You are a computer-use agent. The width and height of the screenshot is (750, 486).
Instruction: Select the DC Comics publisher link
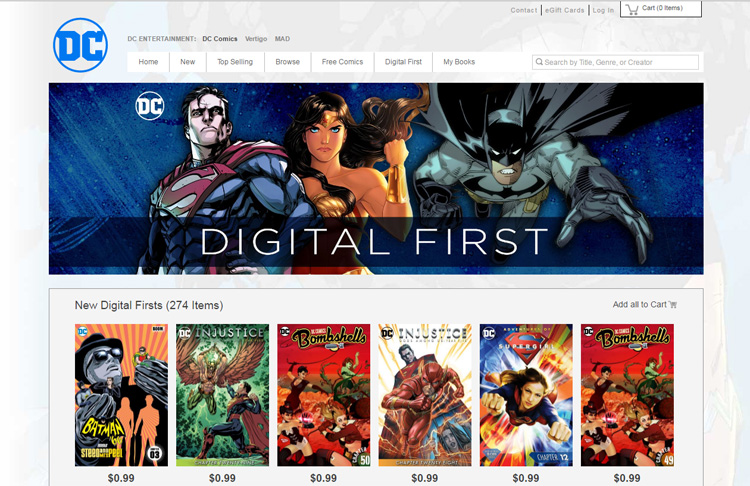[220, 39]
